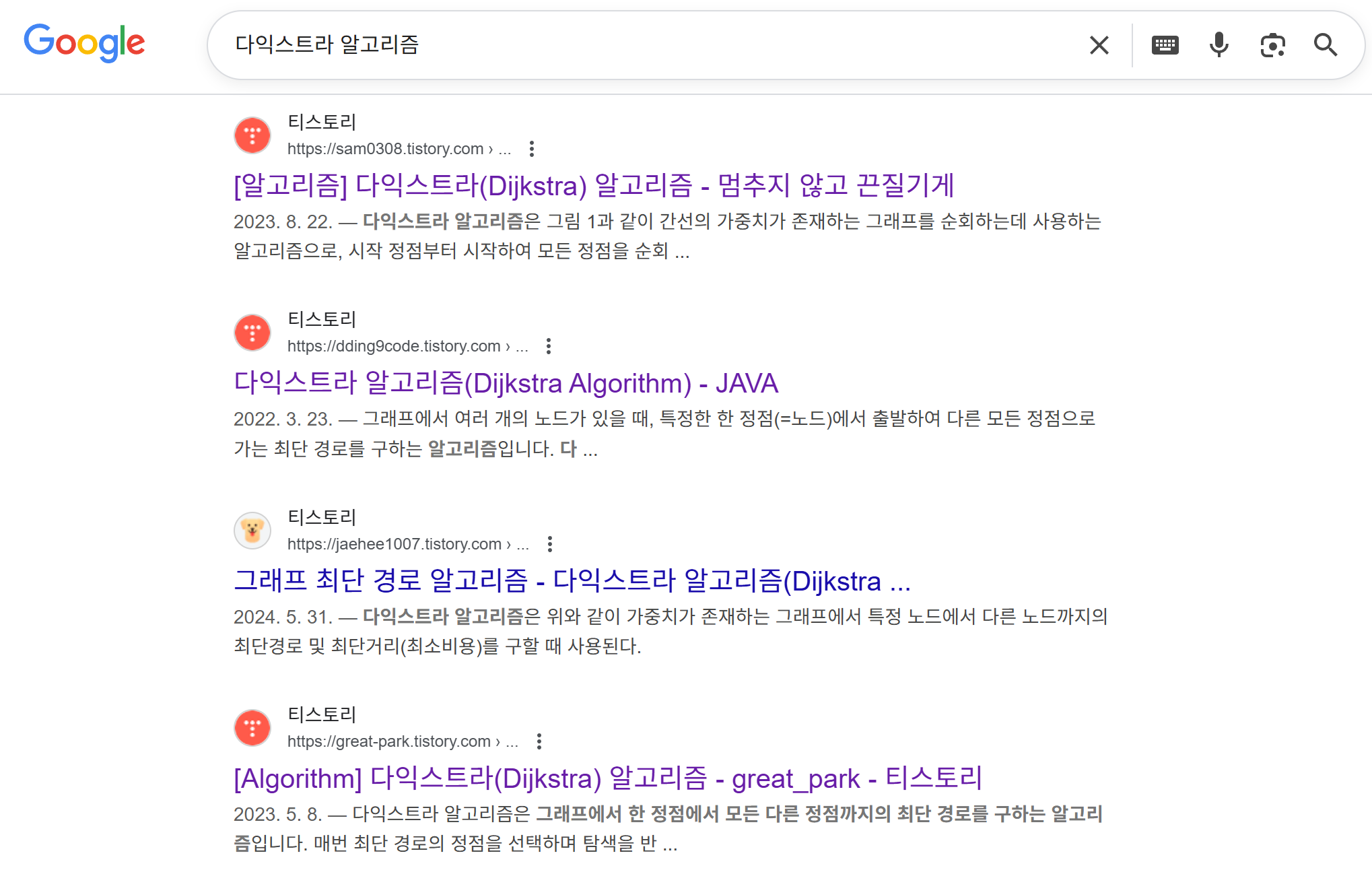Click the https://jaehee1007.tistory.com URL text
Image resolution: width=1372 pixels, height=870 pixels.
[x=395, y=544]
